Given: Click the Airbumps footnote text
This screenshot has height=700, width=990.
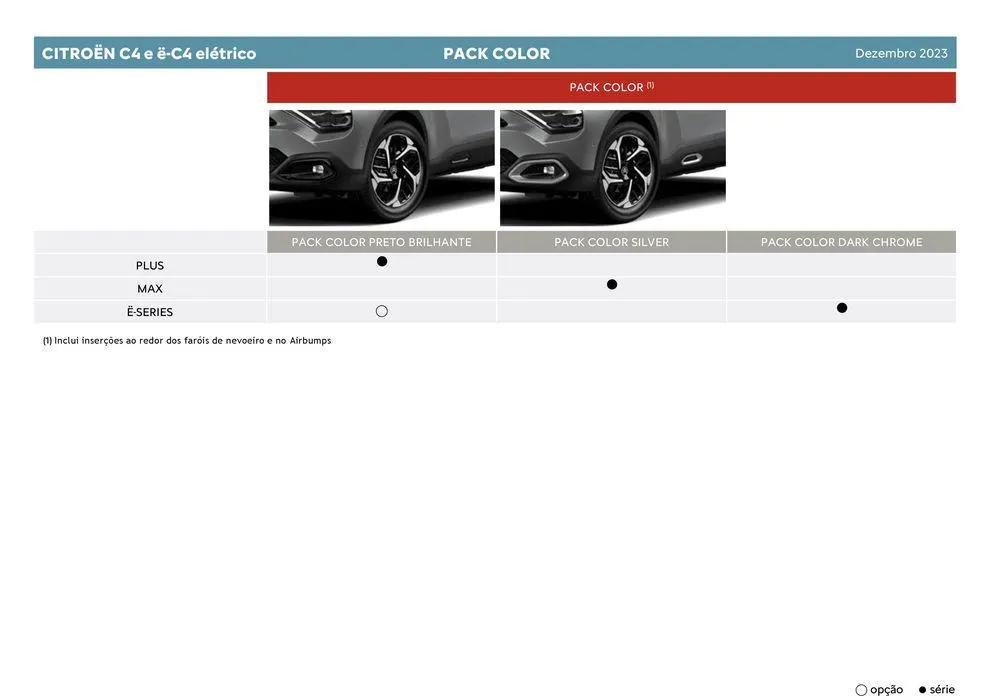Looking at the screenshot, I should tap(186, 339).
